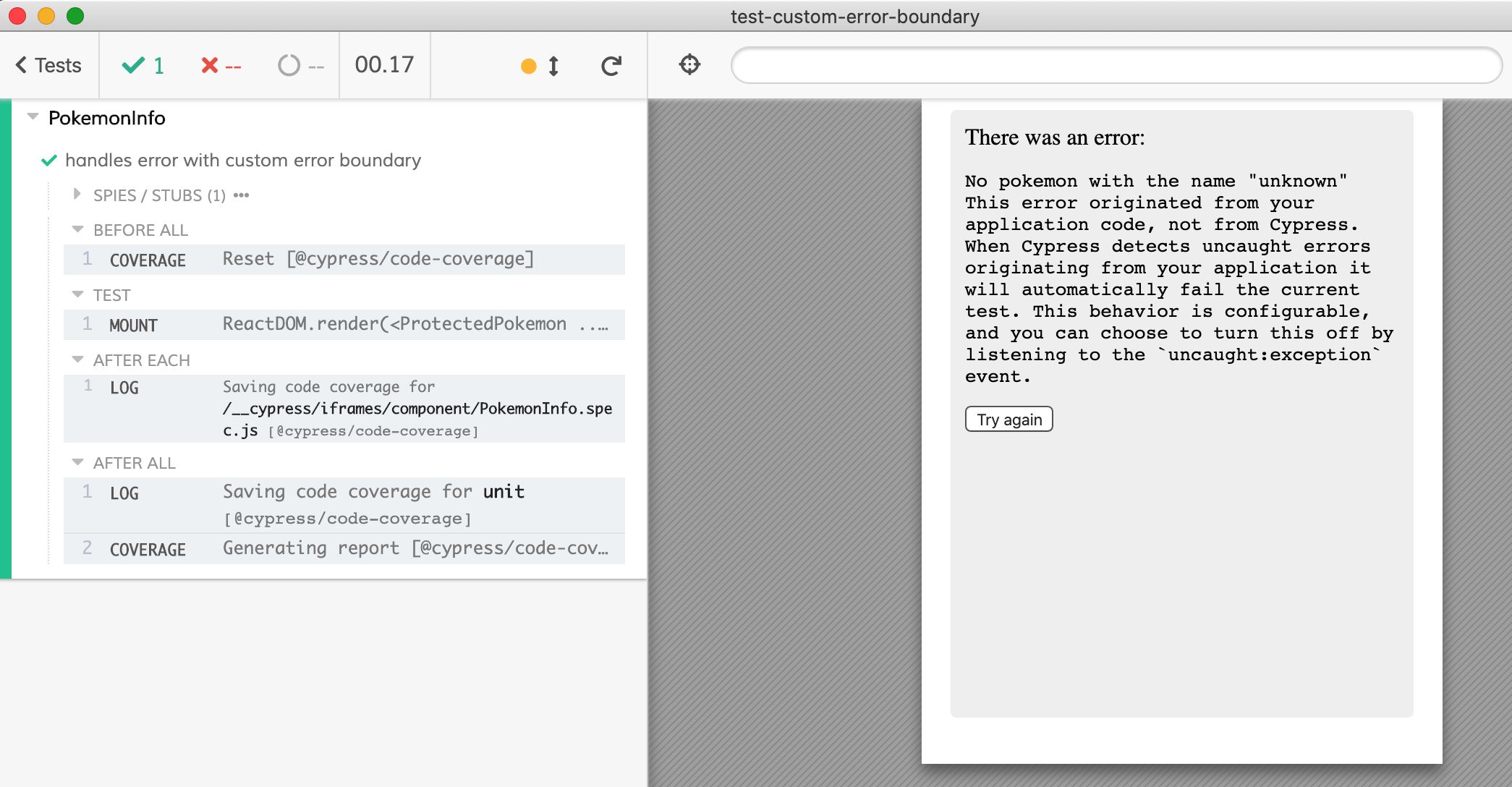Click the red X failed tests icon

click(210, 65)
